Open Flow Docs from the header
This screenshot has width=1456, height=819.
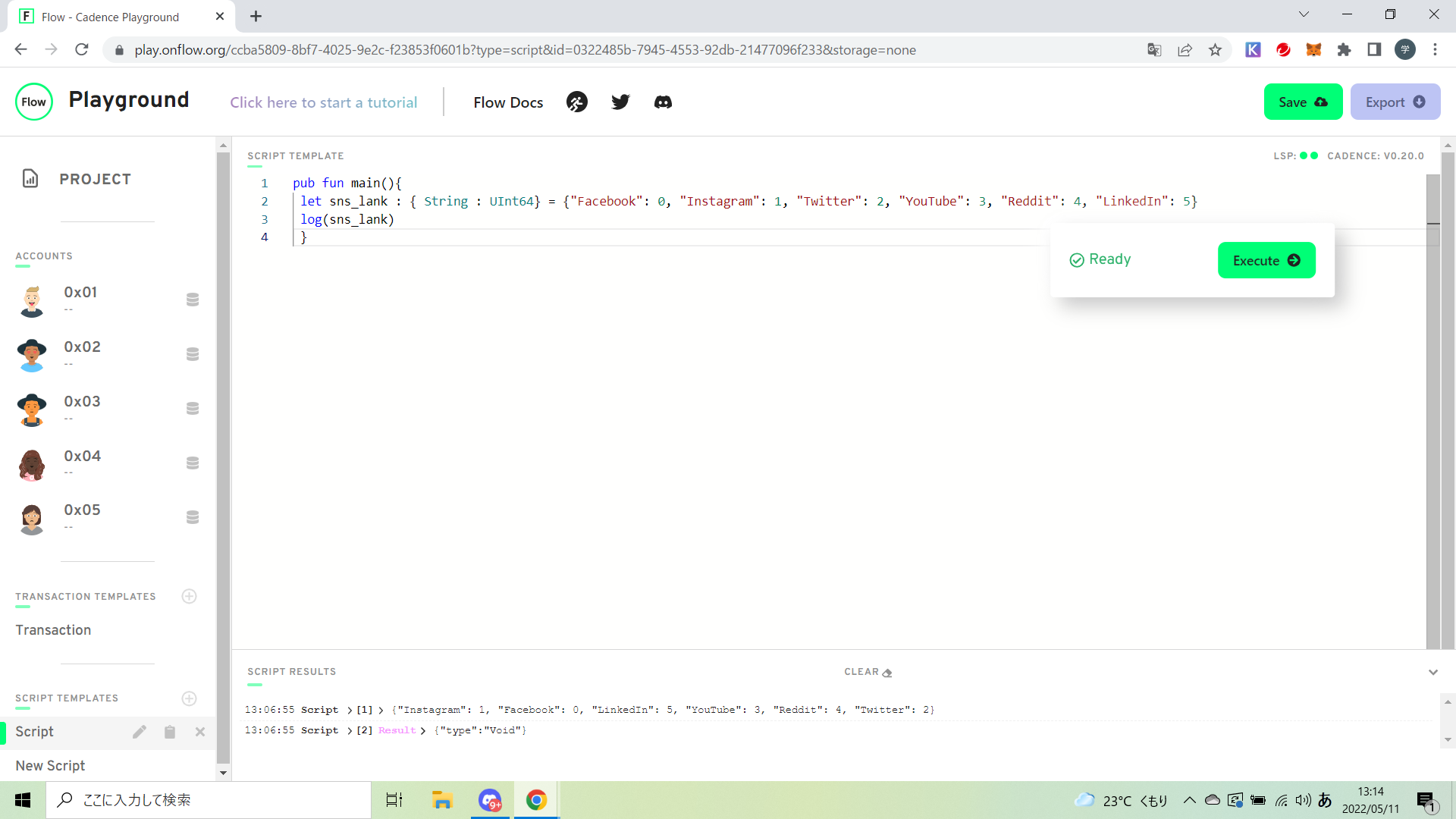click(x=508, y=102)
